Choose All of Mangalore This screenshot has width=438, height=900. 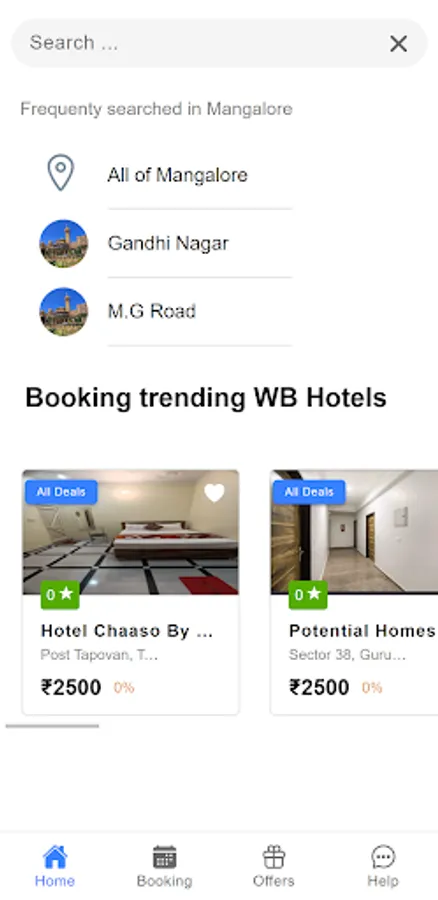[177, 175]
